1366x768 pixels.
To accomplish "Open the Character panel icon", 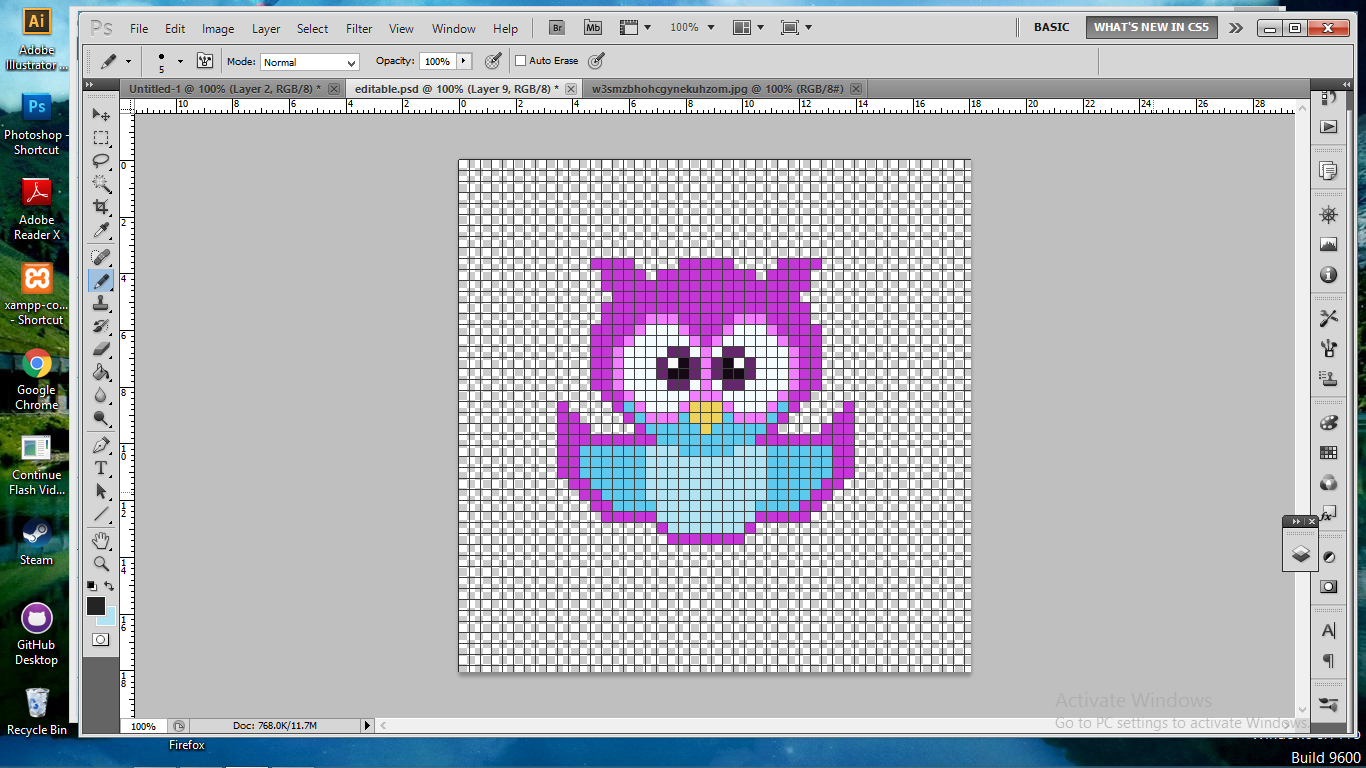I will click(1328, 631).
